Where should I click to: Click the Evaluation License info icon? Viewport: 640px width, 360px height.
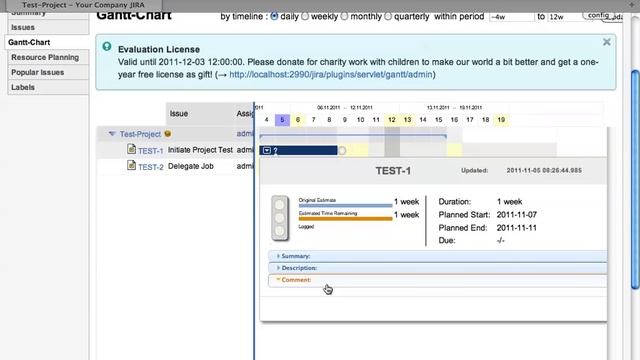coord(107,47)
